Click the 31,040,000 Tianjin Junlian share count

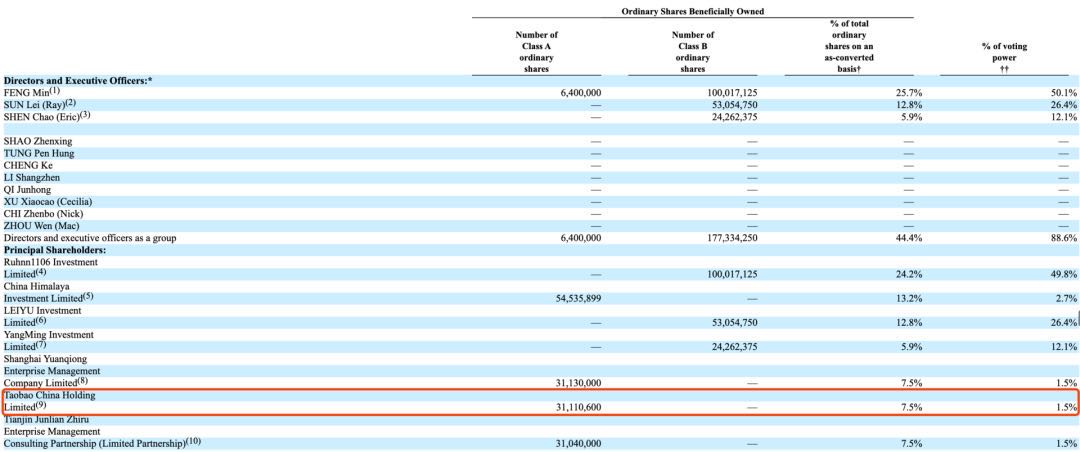575,443
